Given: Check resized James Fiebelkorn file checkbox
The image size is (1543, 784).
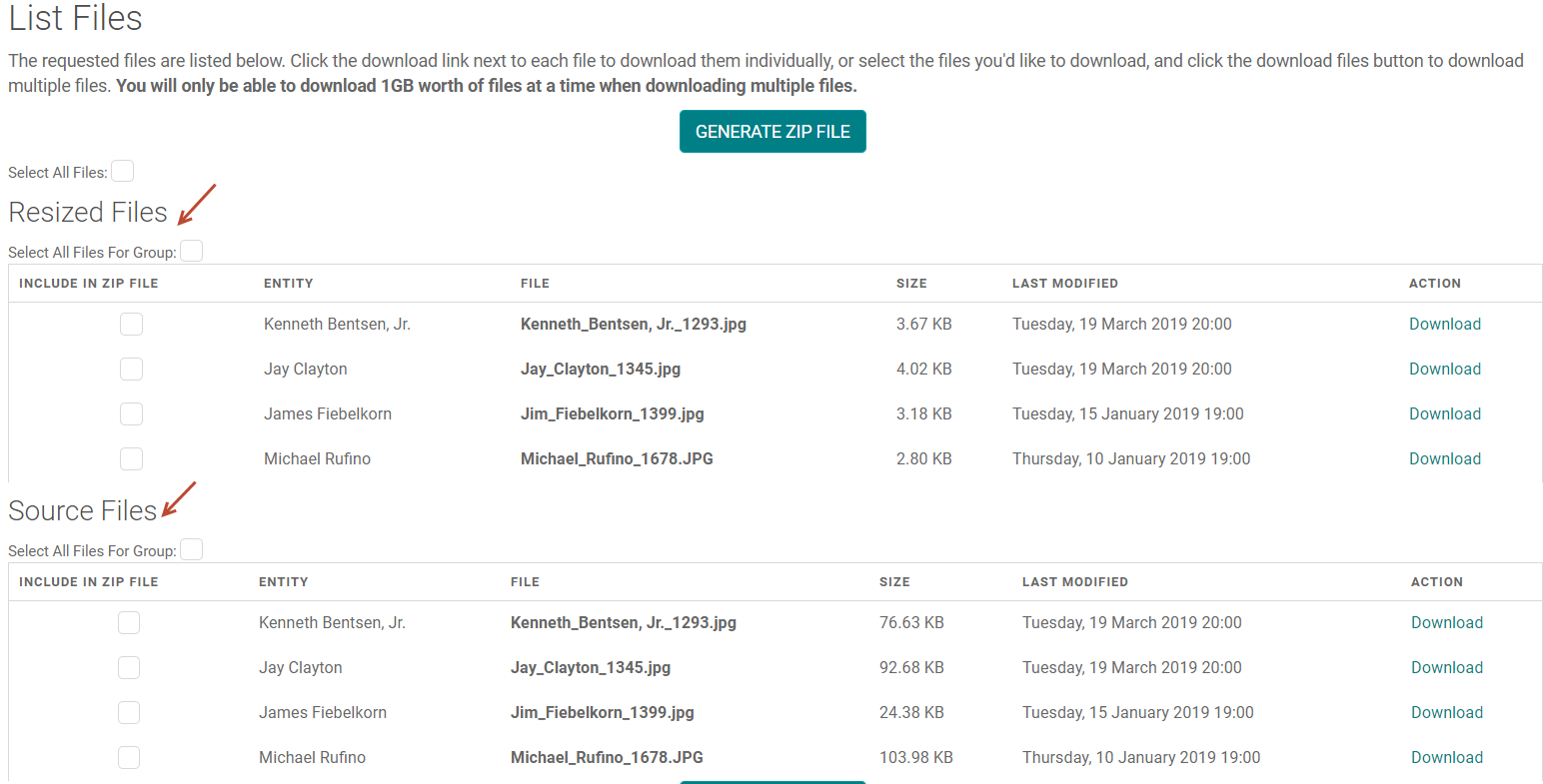Looking at the screenshot, I should (x=131, y=413).
